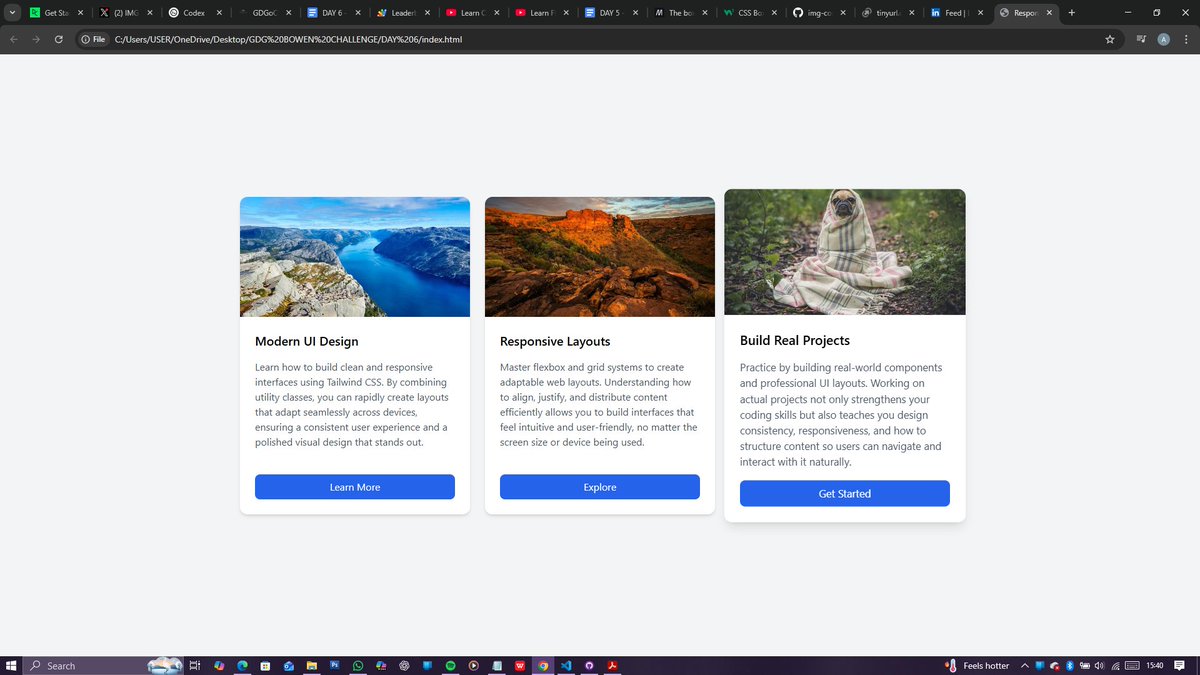Screen dimensions: 1200x675
Task: Click the red canyon image on Responsive Layouts card
Action: tap(600, 257)
